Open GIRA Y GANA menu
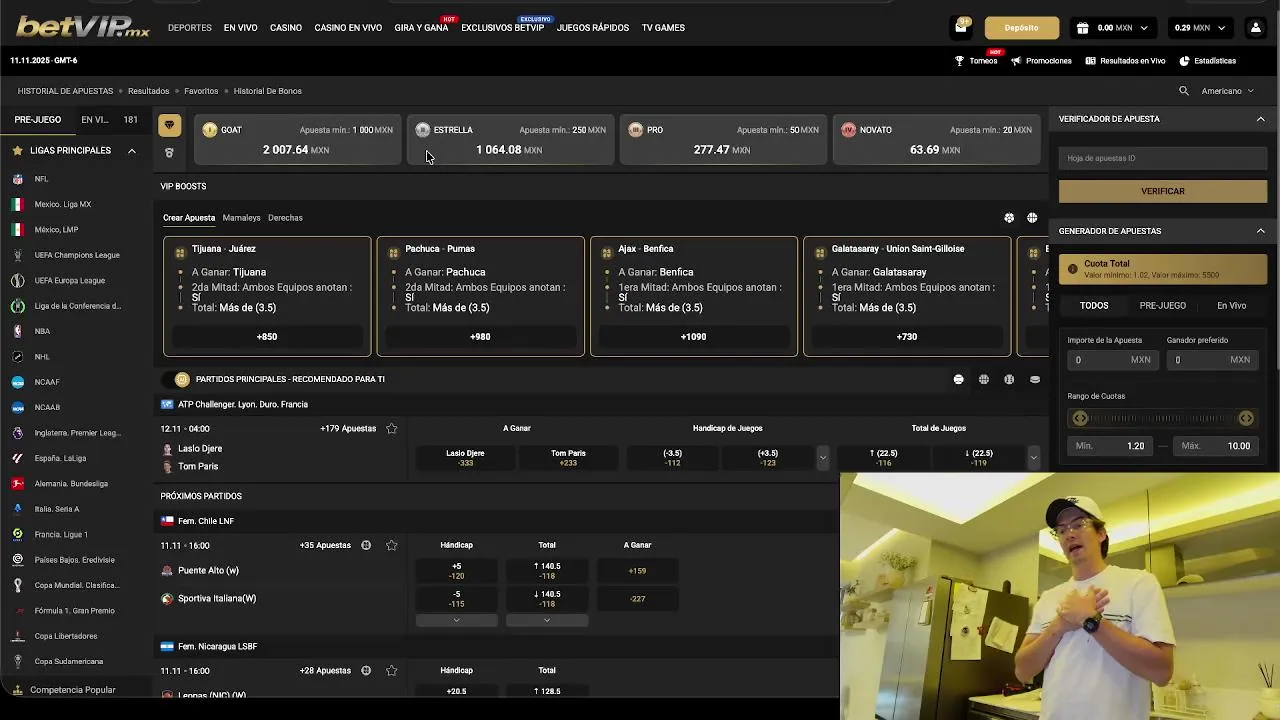1280x720 pixels. point(421,28)
